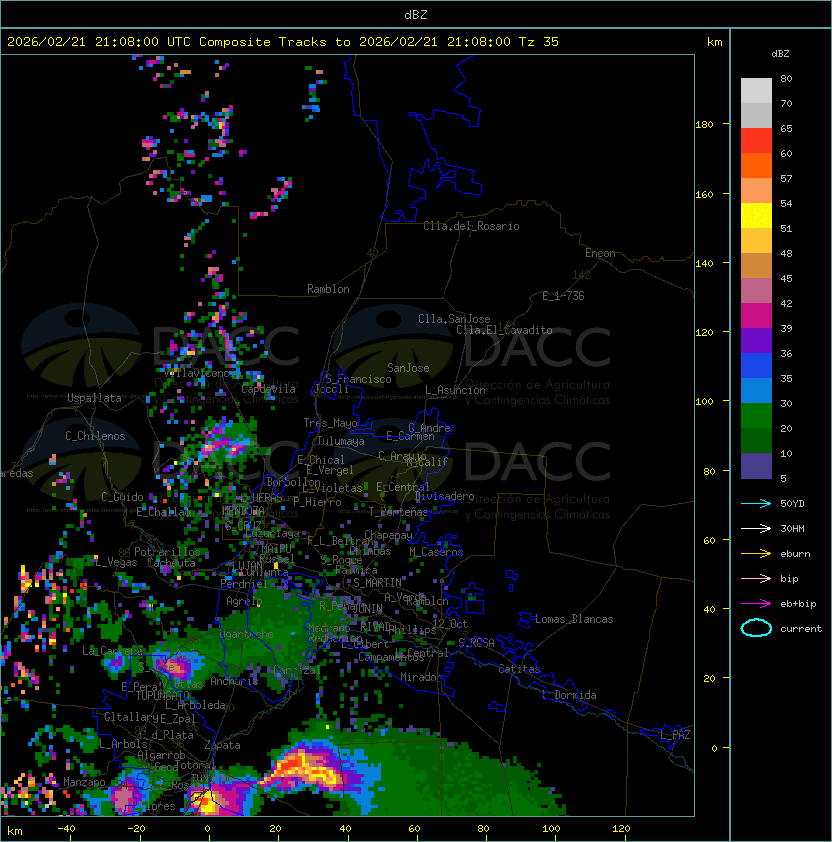Click the 'S_ROSA' map label
The height and width of the screenshot is (842, 832).
[476, 643]
